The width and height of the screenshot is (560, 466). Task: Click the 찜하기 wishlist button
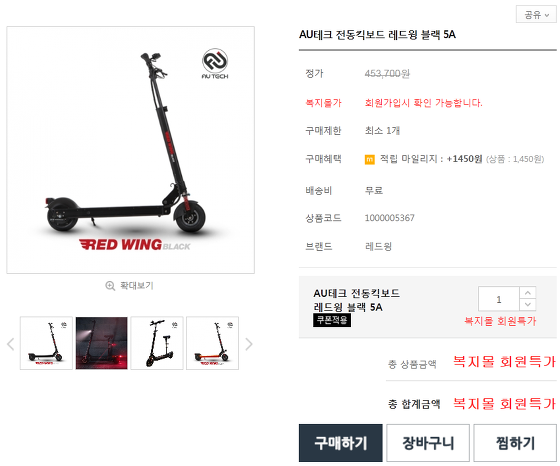(515, 443)
